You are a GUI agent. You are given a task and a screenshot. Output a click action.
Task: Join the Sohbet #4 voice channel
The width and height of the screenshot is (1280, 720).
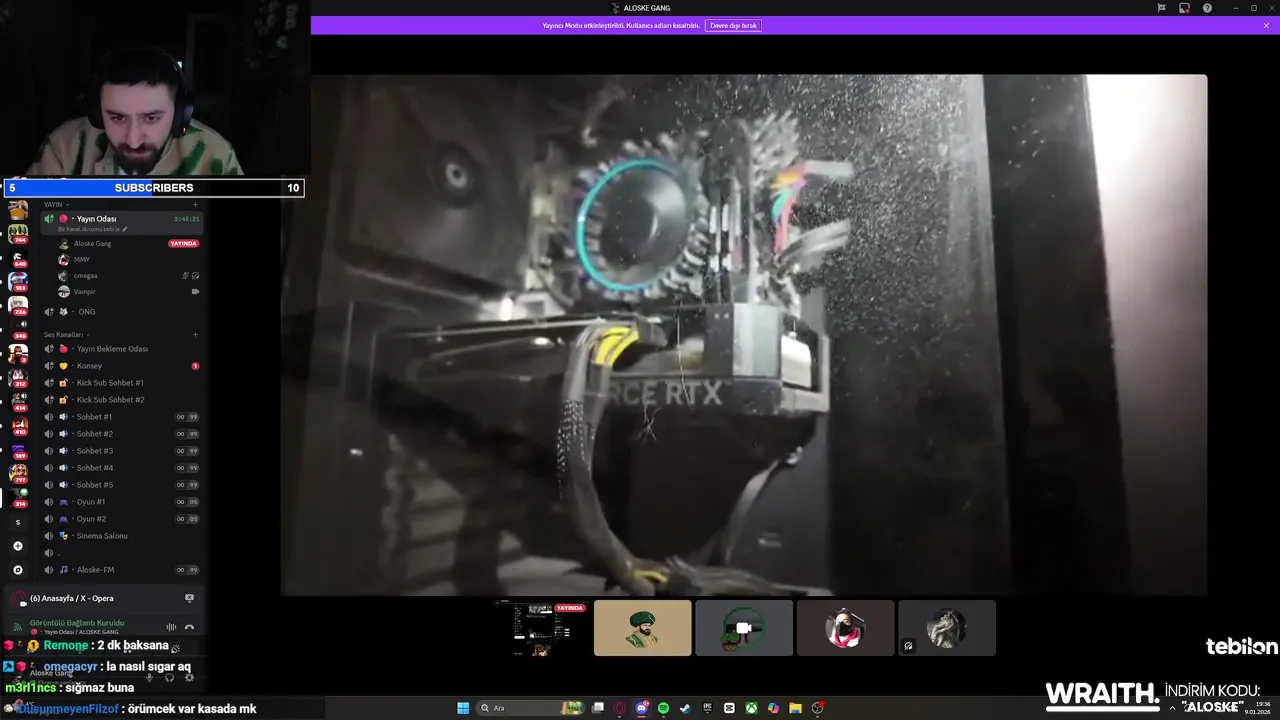[x=122, y=468]
